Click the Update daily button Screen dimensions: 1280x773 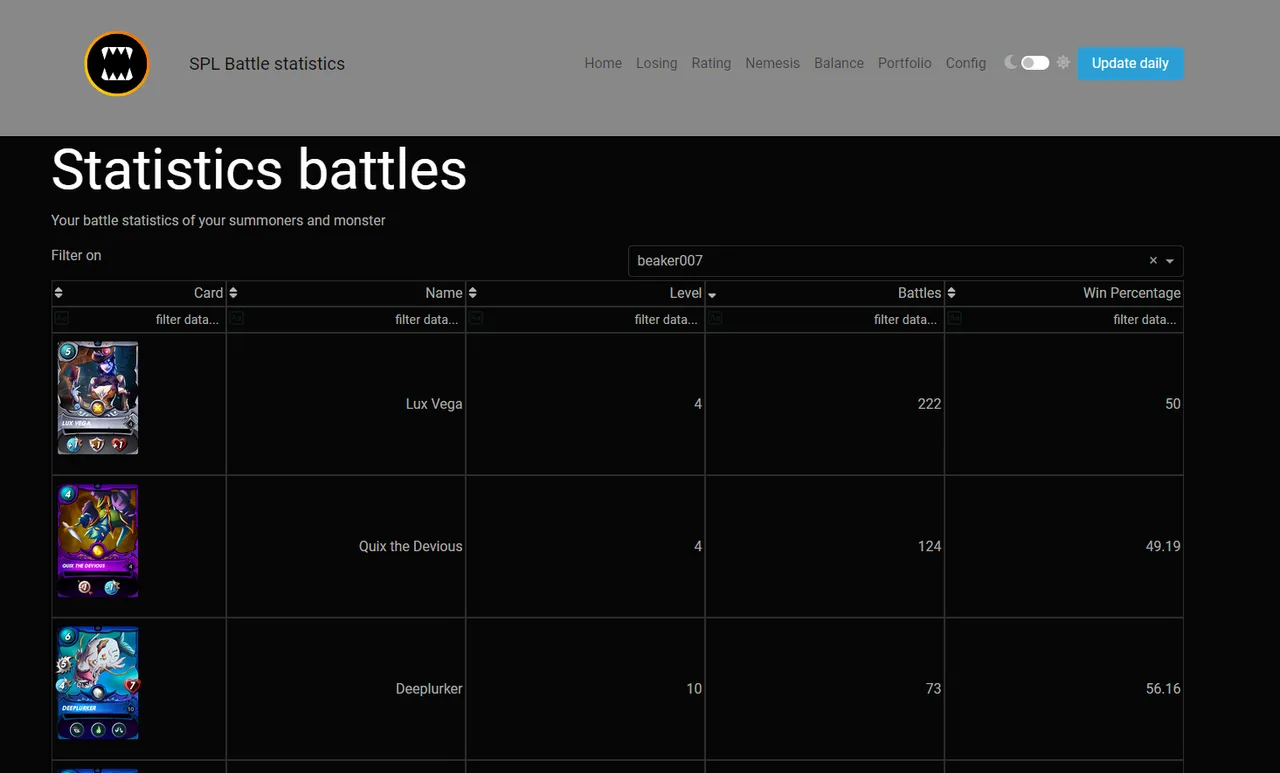[1130, 63]
